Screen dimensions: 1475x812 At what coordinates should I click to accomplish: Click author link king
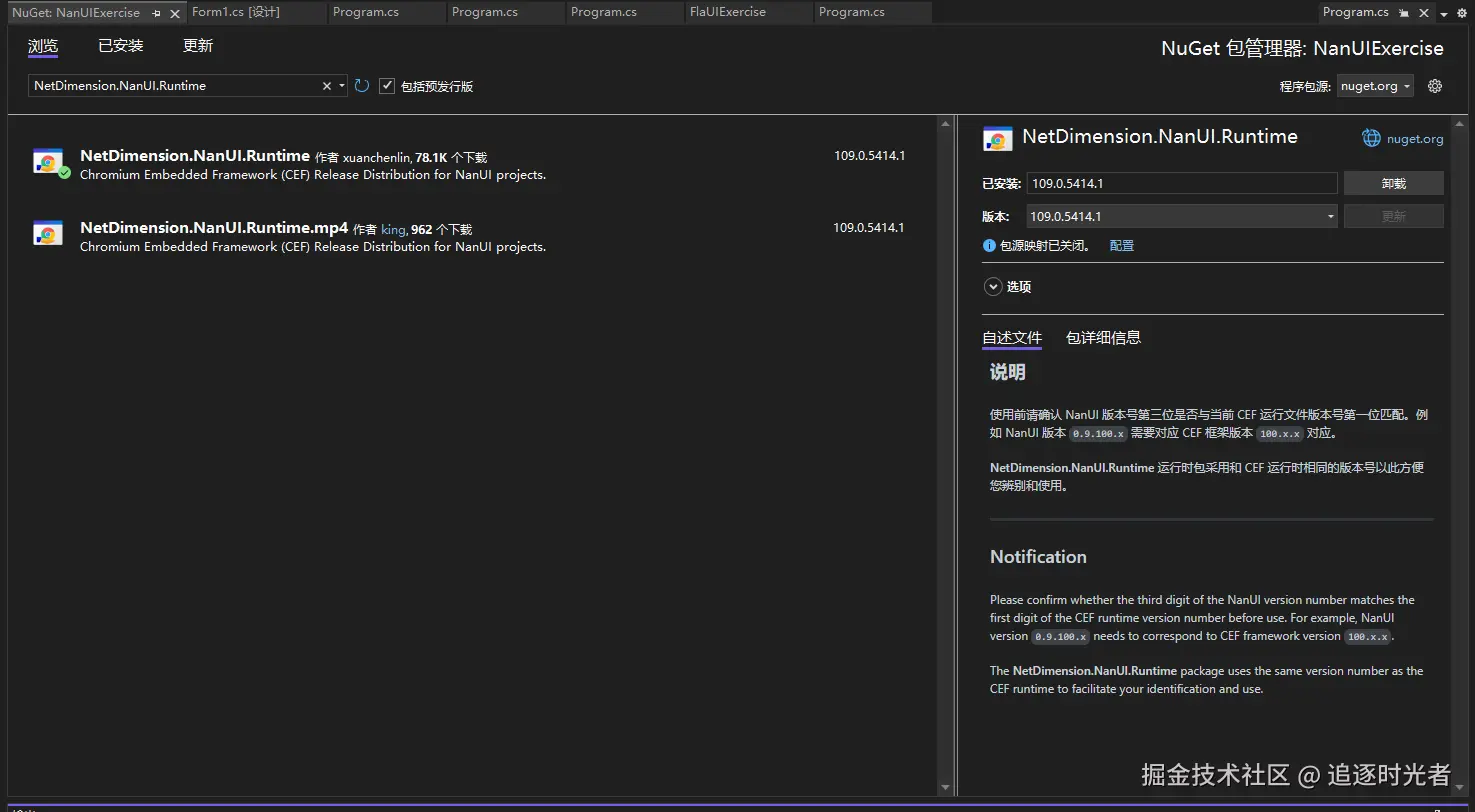pos(393,230)
